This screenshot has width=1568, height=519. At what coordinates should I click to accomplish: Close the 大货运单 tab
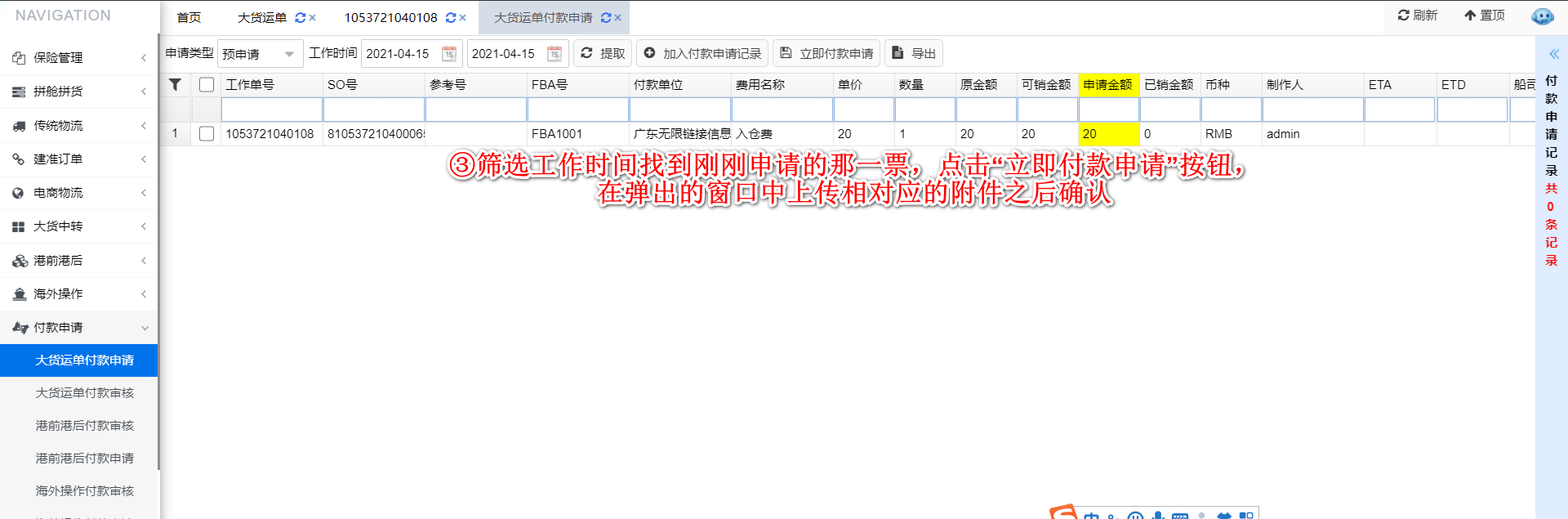(x=312, y=17)
